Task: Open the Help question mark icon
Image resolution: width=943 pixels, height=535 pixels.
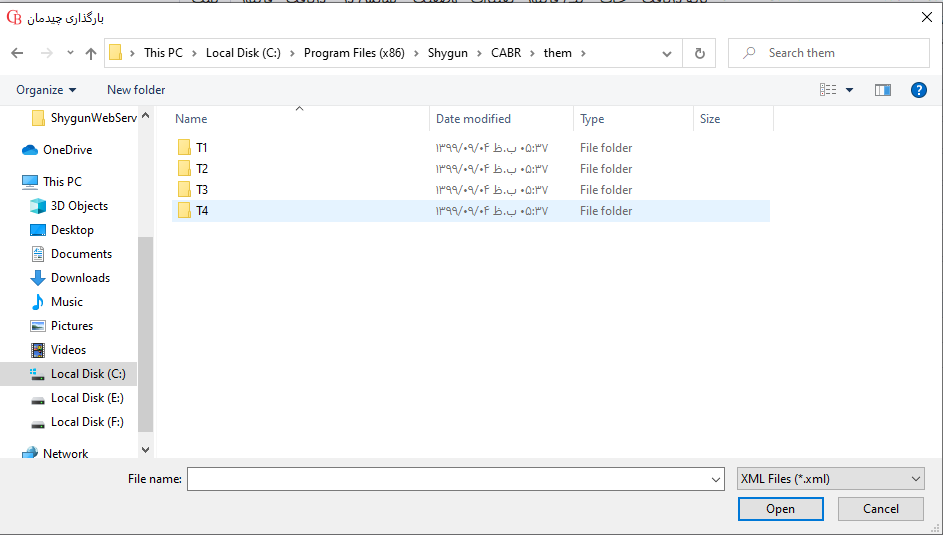Action: coord(918,90)
